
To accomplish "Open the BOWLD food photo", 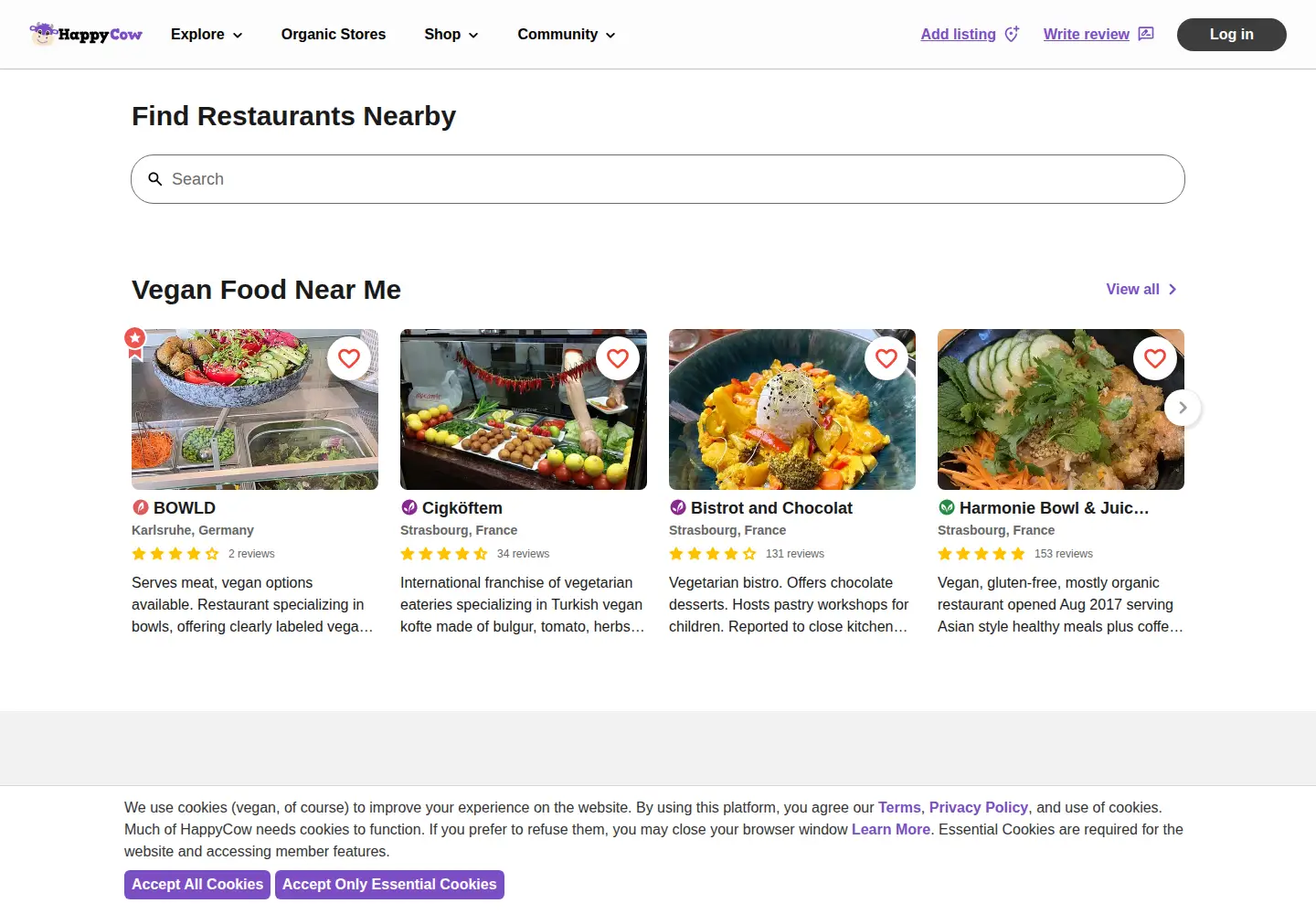I will [x=255, y=409].
